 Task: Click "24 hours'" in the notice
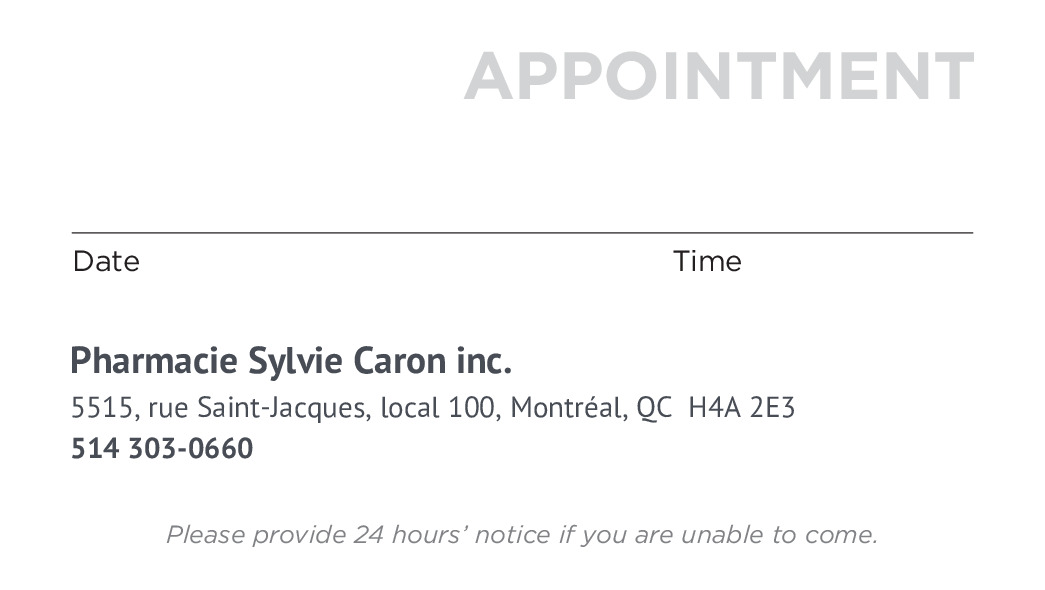(410, 535)
